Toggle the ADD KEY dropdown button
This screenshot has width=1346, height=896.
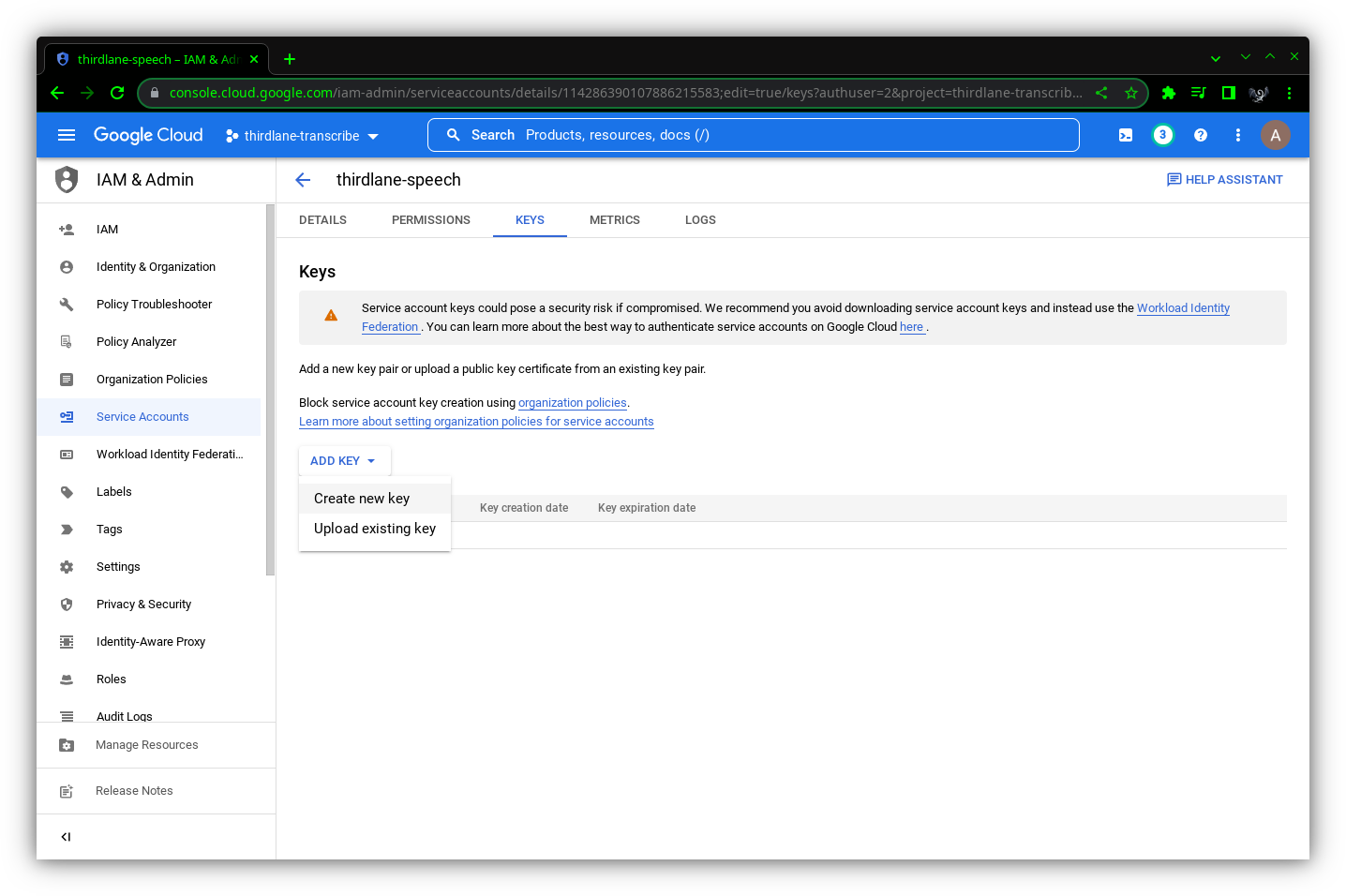(344, 461)
